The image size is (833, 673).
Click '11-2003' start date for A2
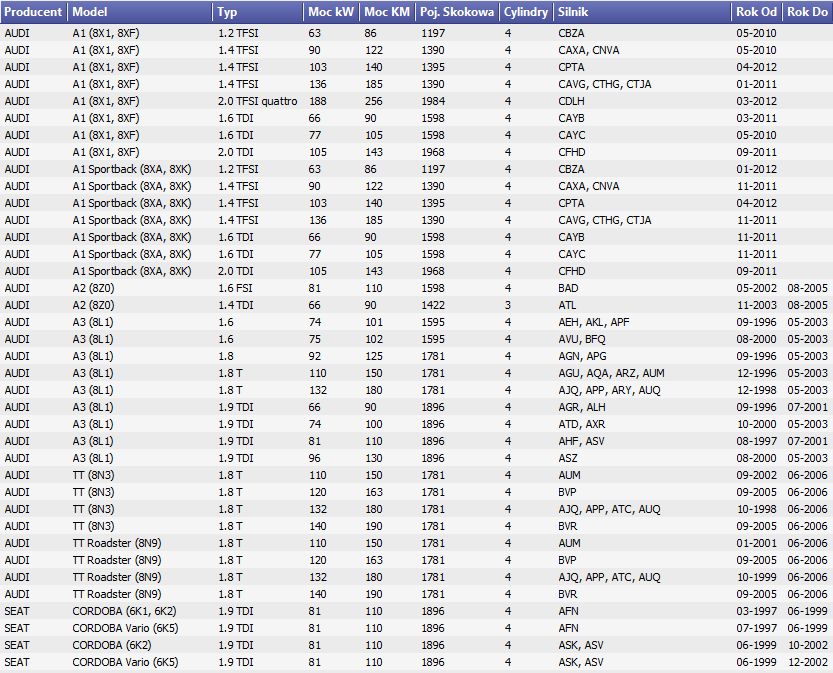tap(756, 305)
